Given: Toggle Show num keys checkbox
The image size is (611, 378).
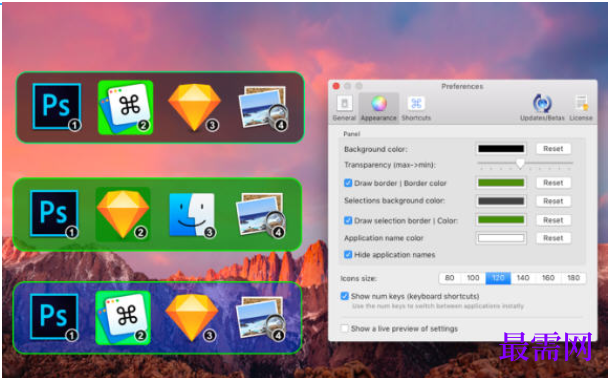Looking at the screenshot, I should click(344, 296).
